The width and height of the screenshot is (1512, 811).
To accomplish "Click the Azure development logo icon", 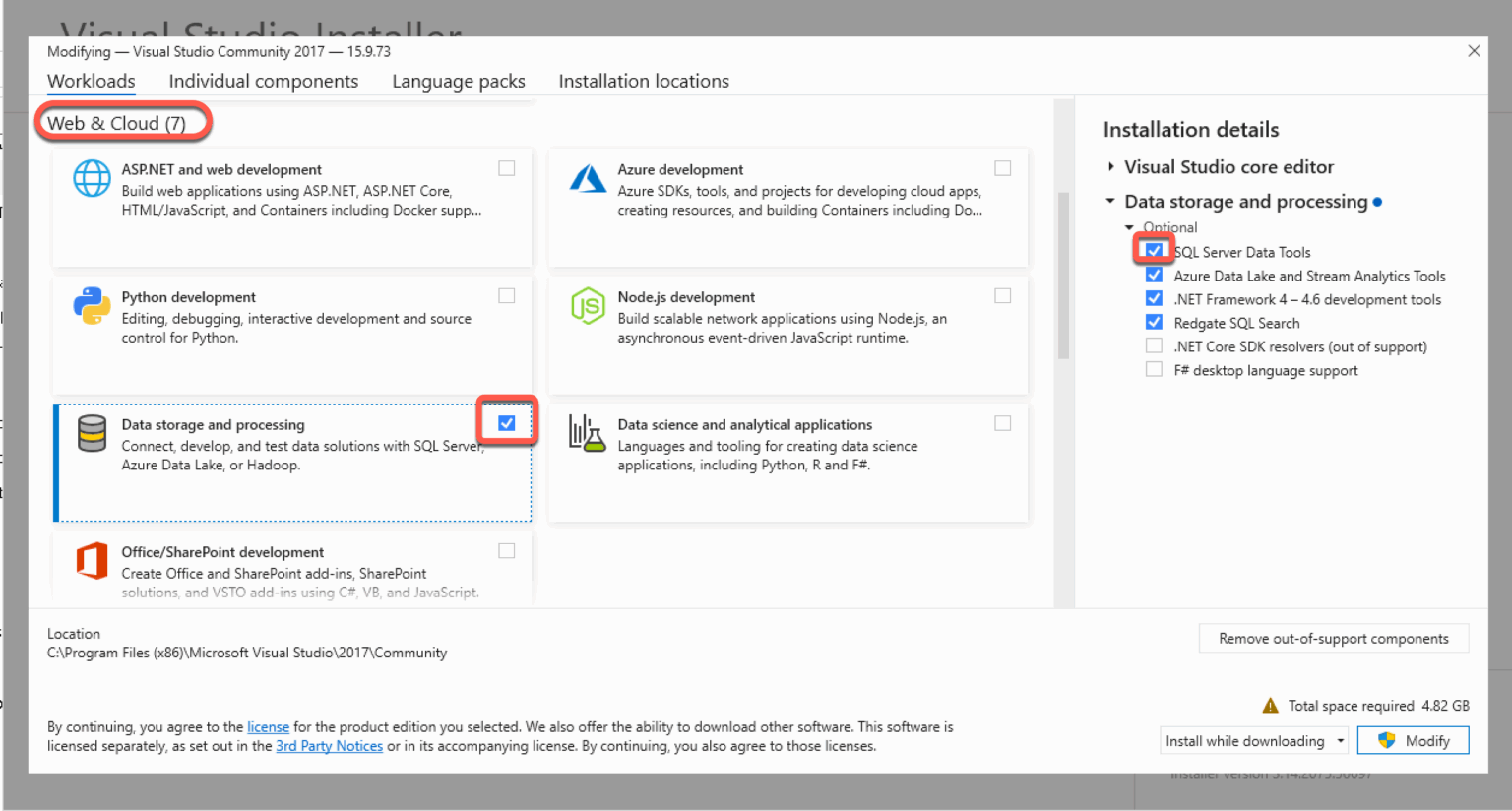I will (x=588, y=179).
